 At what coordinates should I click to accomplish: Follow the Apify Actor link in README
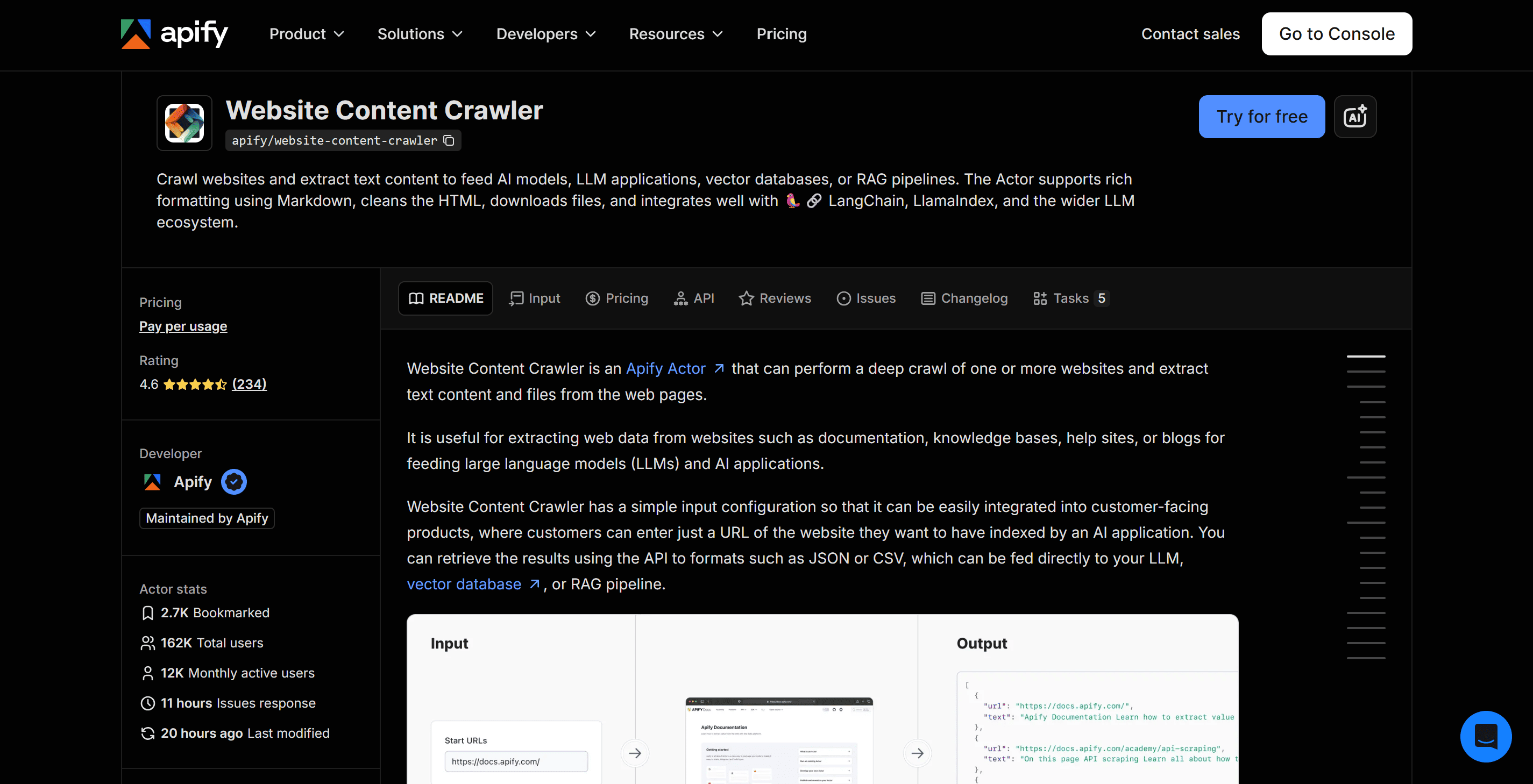pyautogui.click(x=675, y=369)
